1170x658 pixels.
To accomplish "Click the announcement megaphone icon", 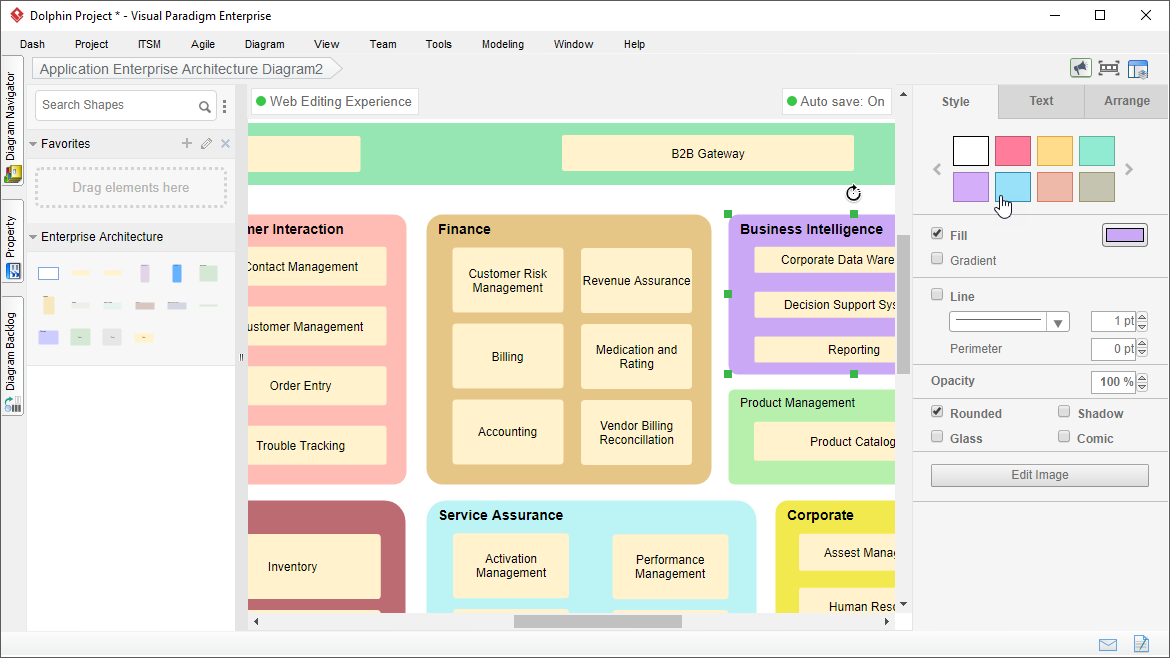I will 1080,68.
